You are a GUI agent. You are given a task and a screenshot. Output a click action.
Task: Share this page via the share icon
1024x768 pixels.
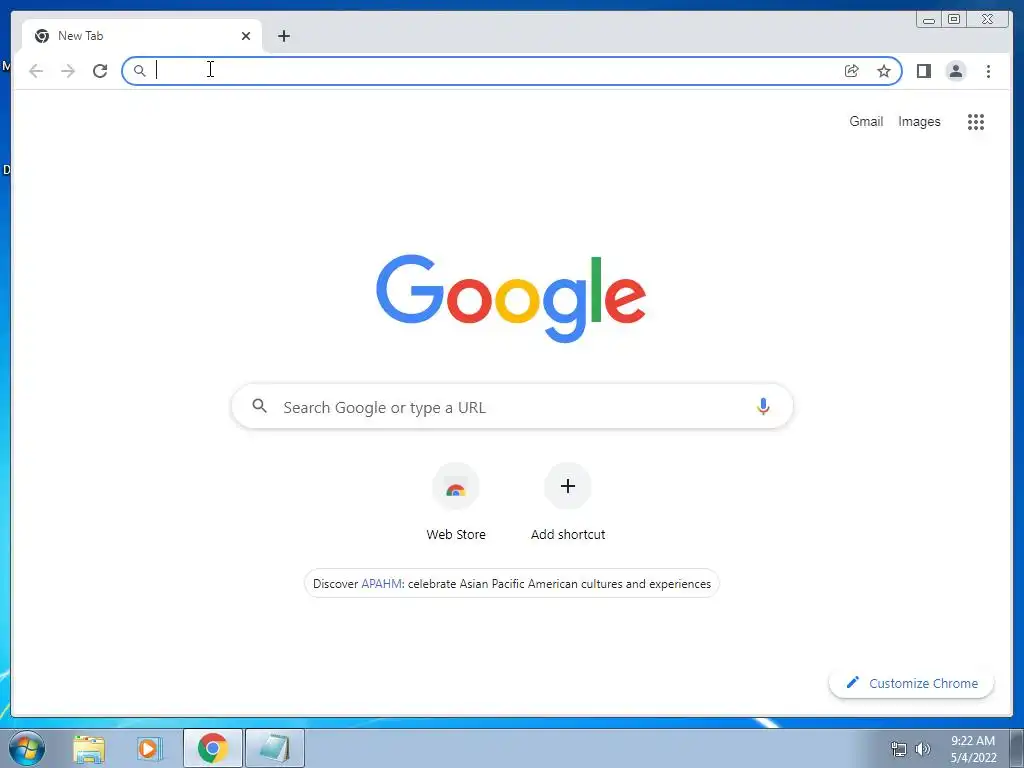click(x=851, y=71)
